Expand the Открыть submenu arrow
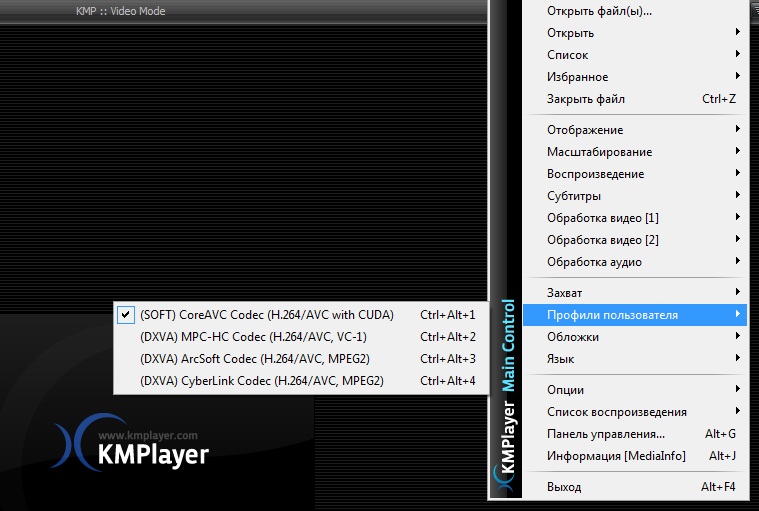 click(737, 33)
